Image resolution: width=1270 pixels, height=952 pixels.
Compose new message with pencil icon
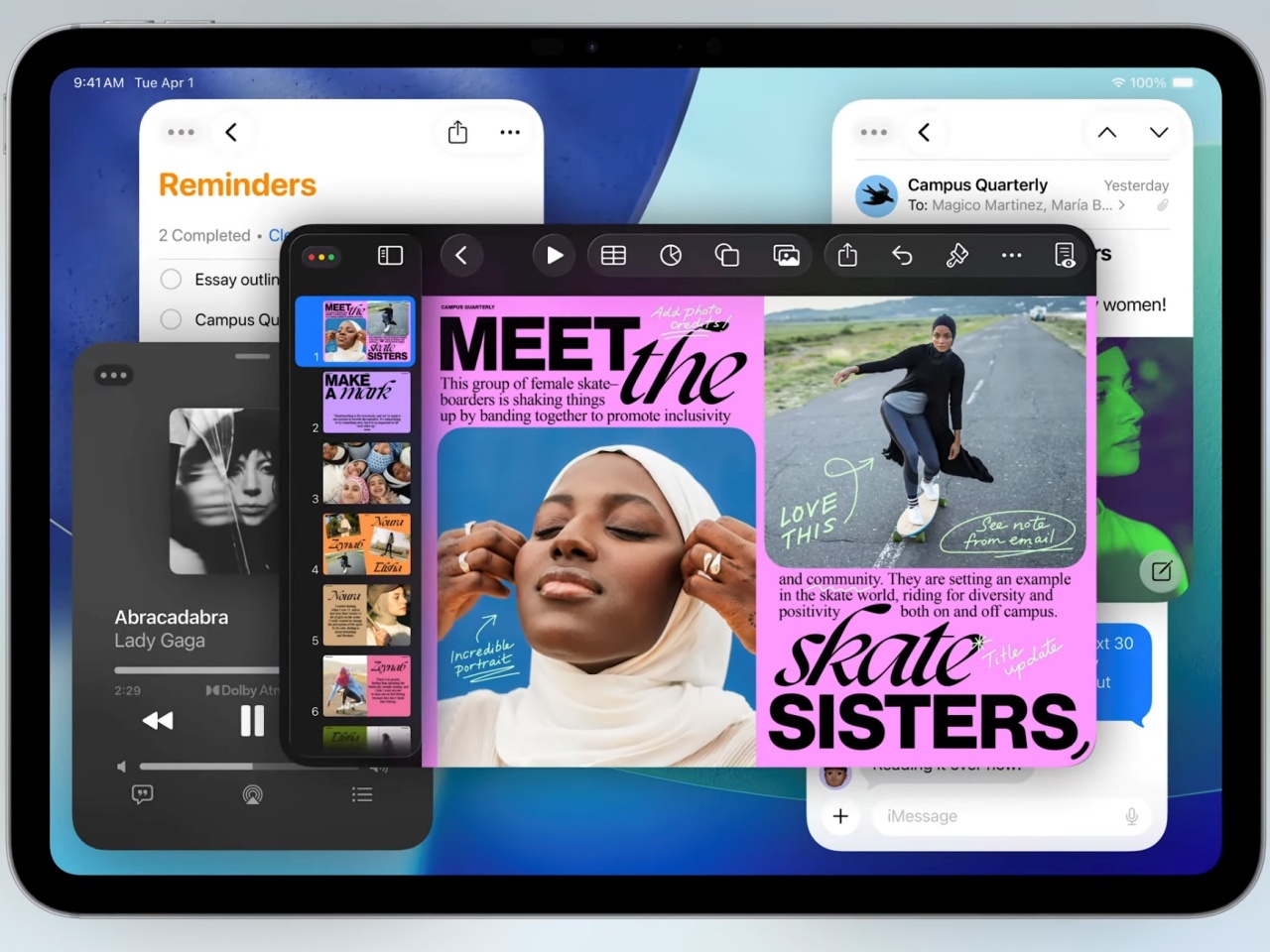coord(1161,571)
